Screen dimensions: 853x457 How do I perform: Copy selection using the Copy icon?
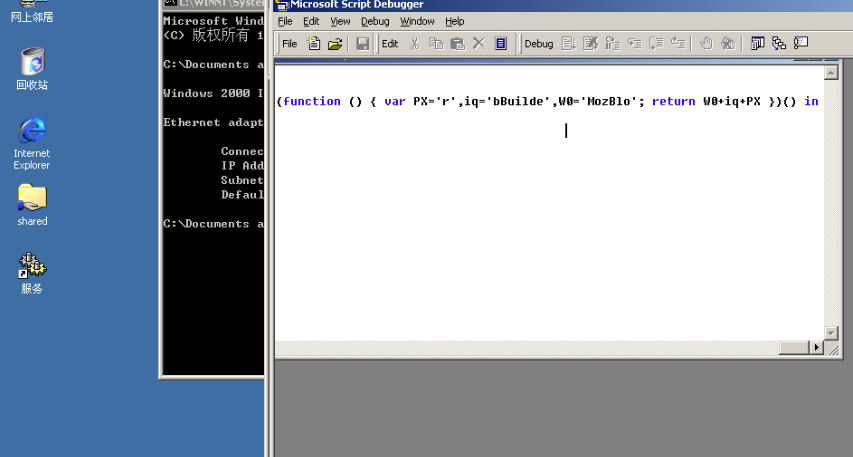click(x=436, y=44)
